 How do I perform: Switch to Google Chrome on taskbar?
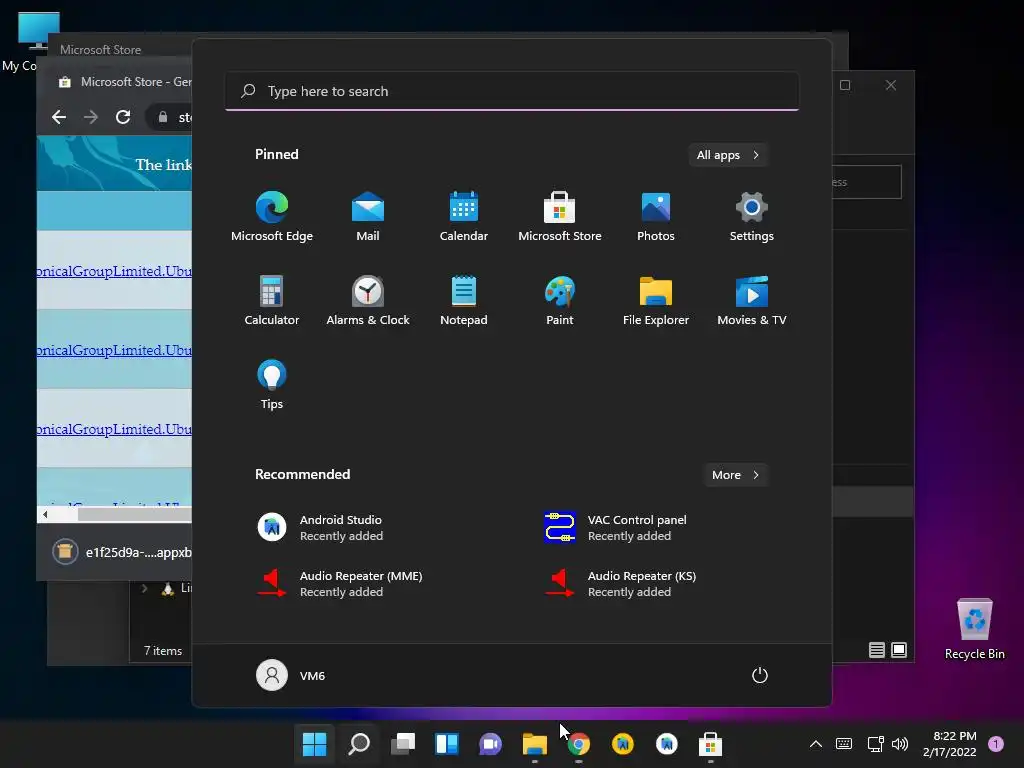[579, 744]
